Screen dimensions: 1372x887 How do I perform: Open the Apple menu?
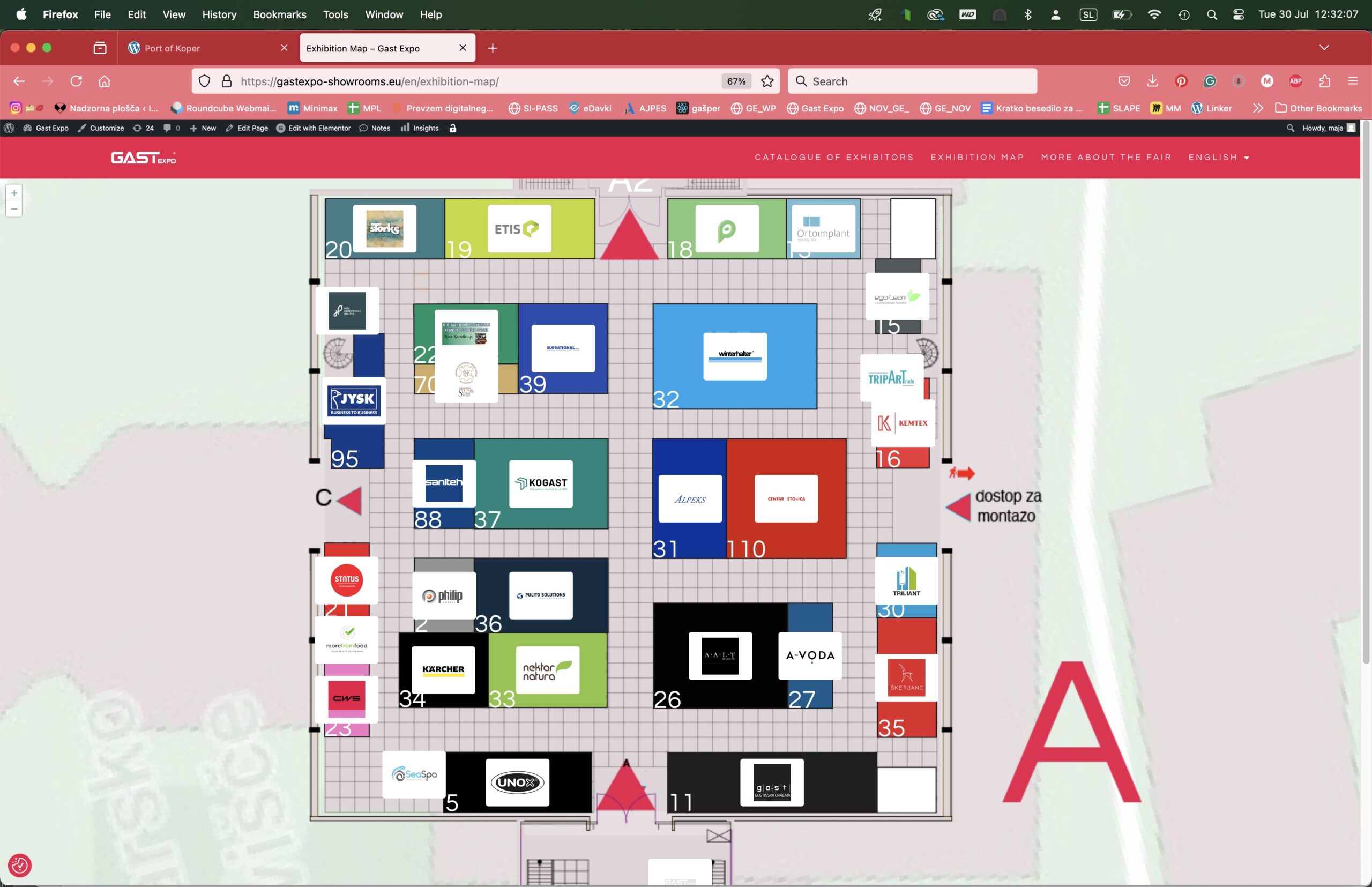point(21,14)
